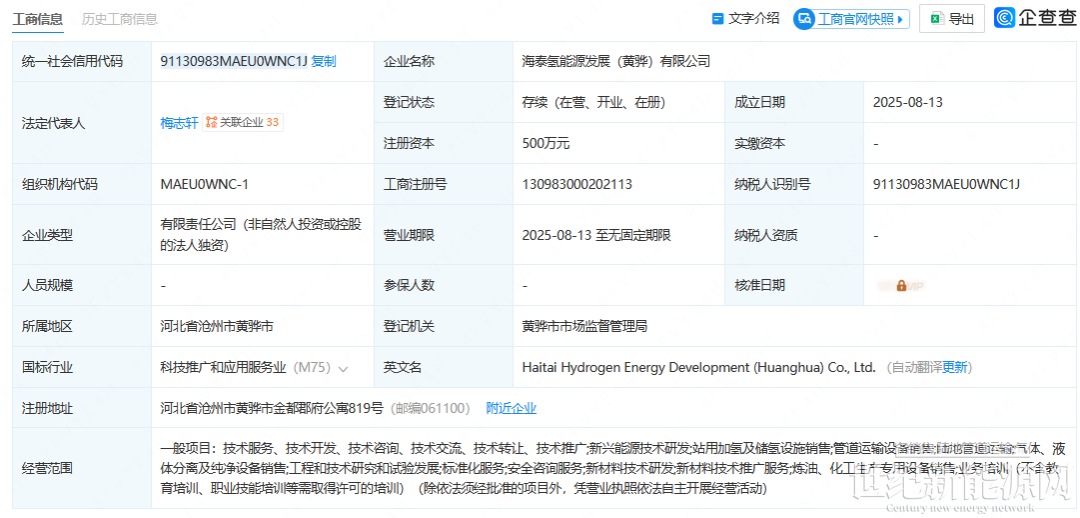Click the 工商官网快照 camera icon
Viewport: 1080px width, 518px height.
(805, 19)
